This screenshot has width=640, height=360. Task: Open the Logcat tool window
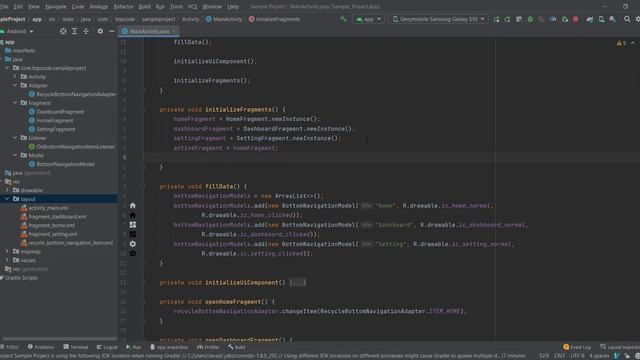coord(107,347)
